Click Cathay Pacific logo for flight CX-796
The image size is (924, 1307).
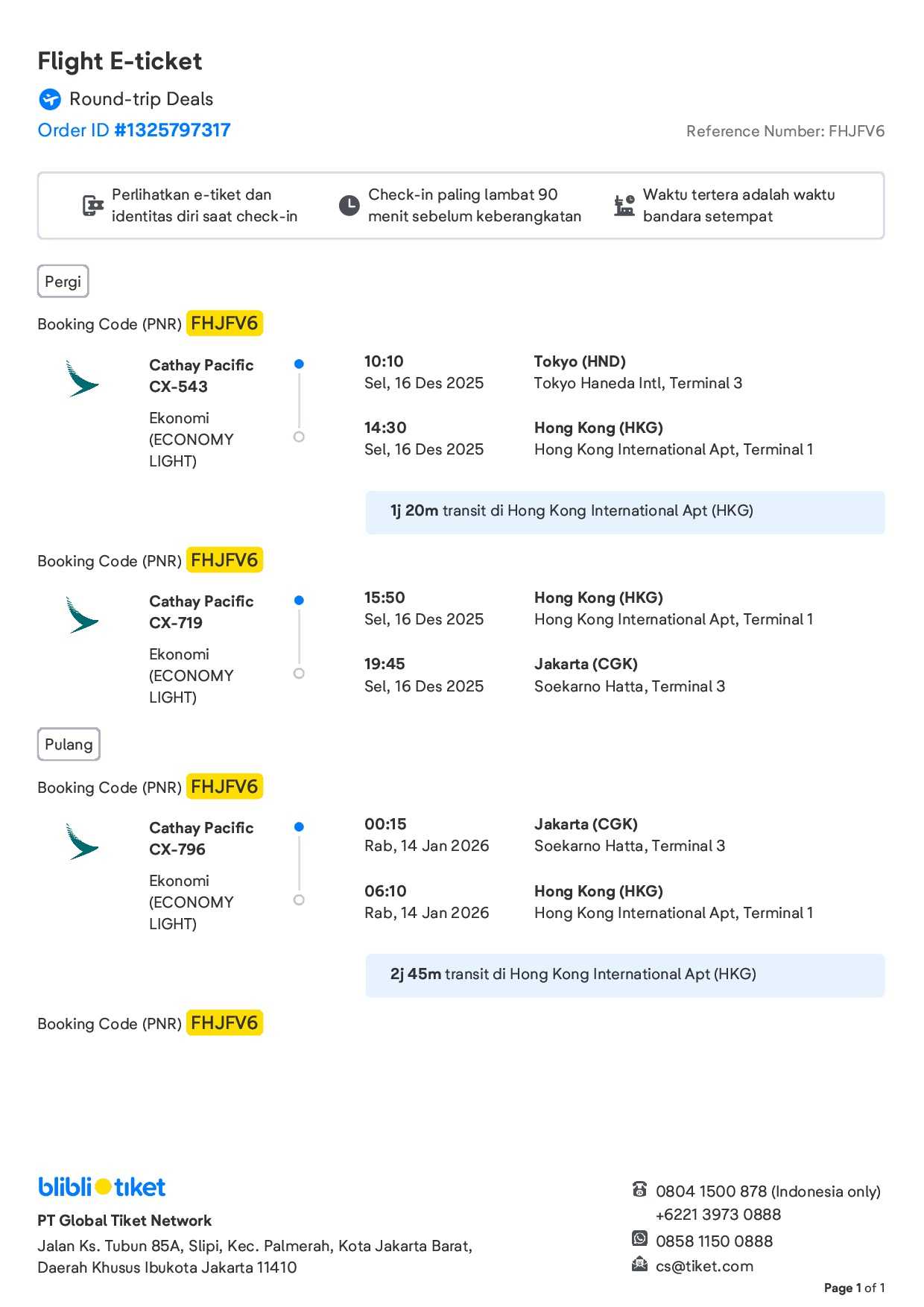(x=81, y=841)
